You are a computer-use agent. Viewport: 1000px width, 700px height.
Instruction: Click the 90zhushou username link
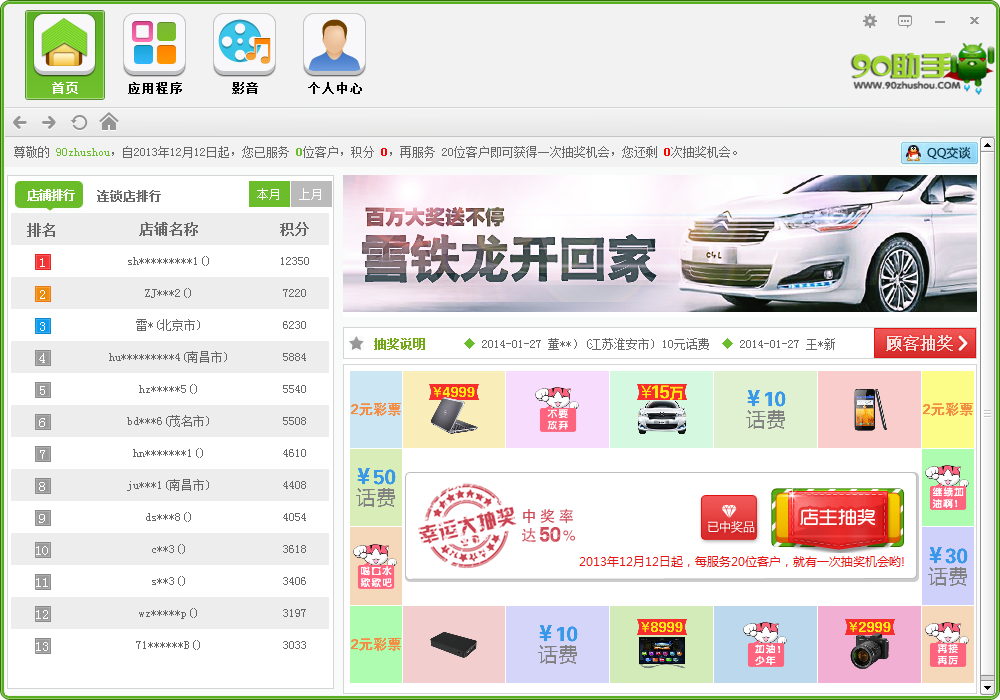point(84,152)
